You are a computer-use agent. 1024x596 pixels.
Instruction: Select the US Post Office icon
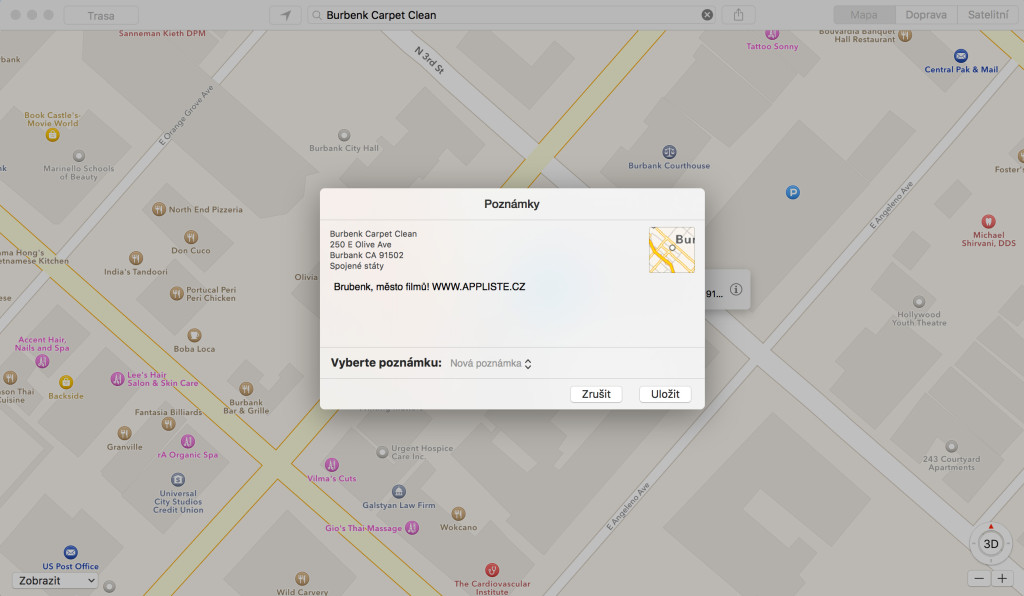tap(71, 552)
